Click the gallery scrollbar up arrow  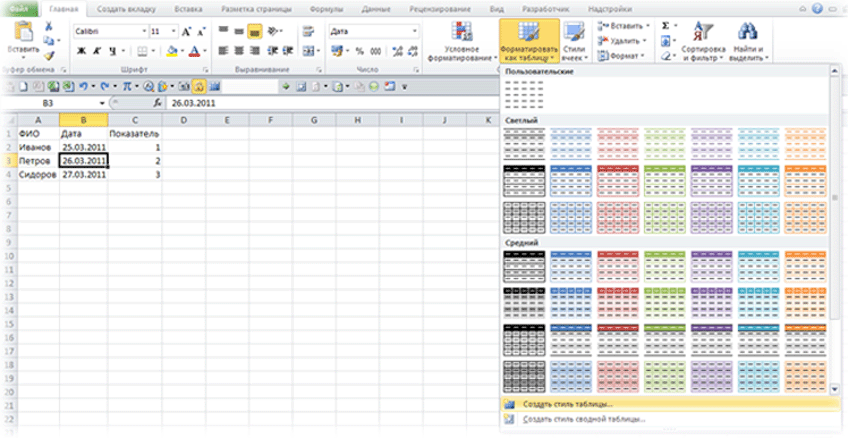835,73
